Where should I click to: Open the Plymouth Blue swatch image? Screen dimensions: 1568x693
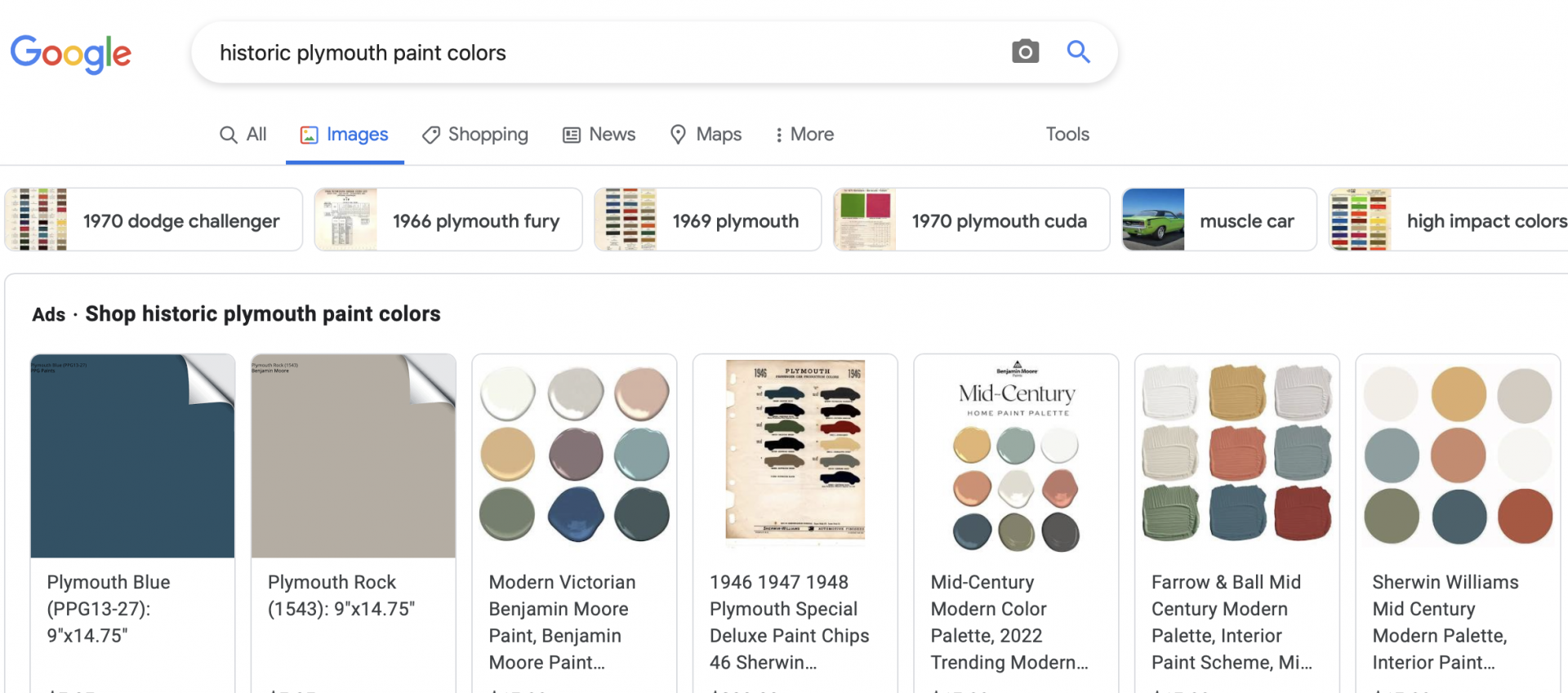[132, 456]
